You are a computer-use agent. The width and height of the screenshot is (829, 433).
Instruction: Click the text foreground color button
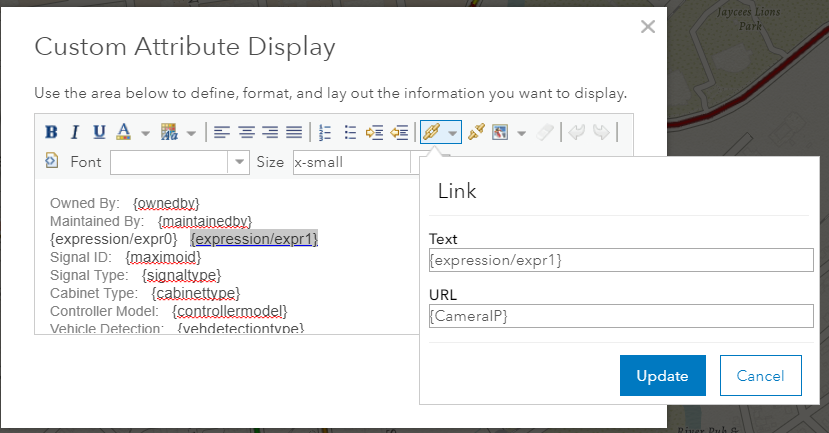(124, 132)
